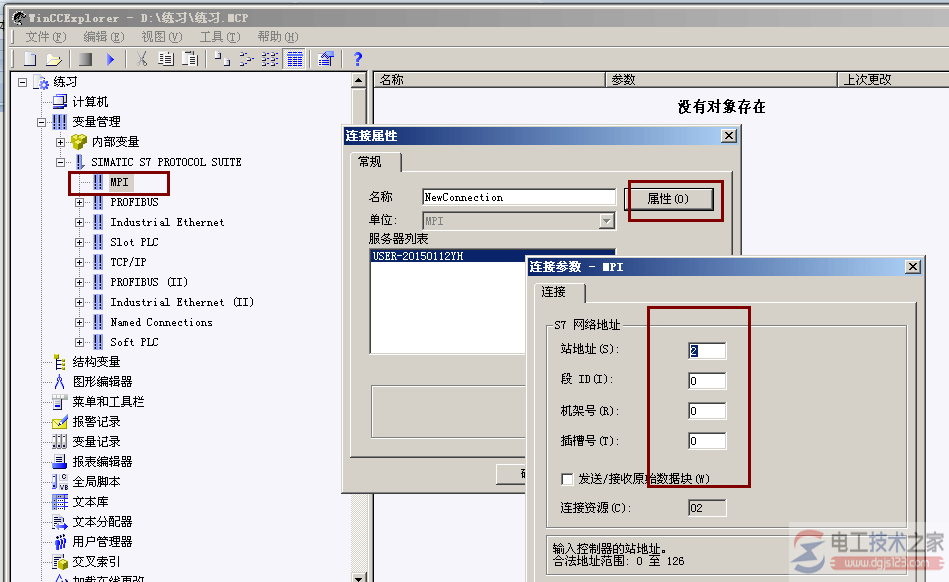Click the Cut scissors toolbar icon
The height and width of the screenshot is (582, 949).
point(142,59)
